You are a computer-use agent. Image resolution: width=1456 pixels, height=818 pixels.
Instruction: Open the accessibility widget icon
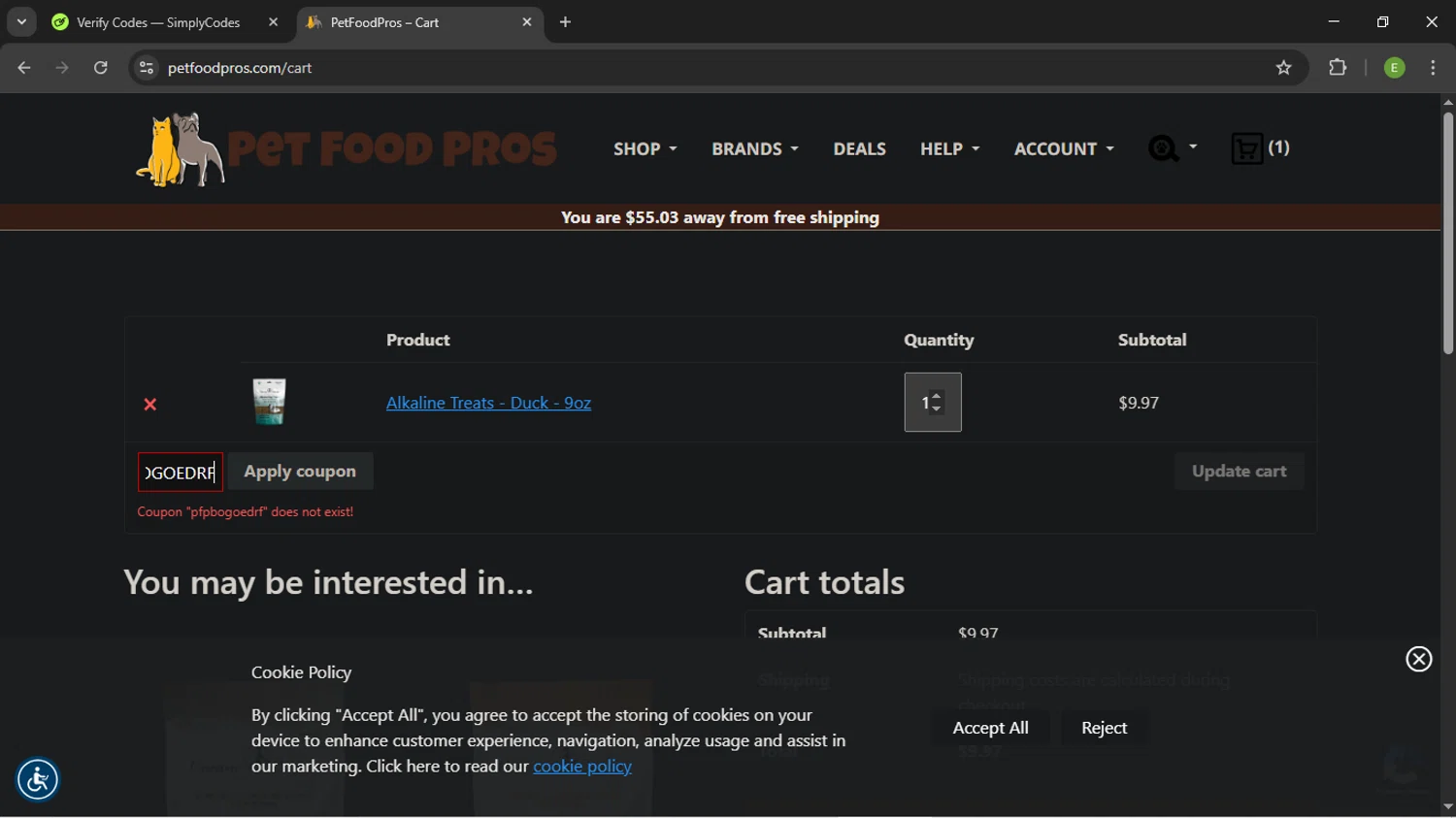click(38, 779)
